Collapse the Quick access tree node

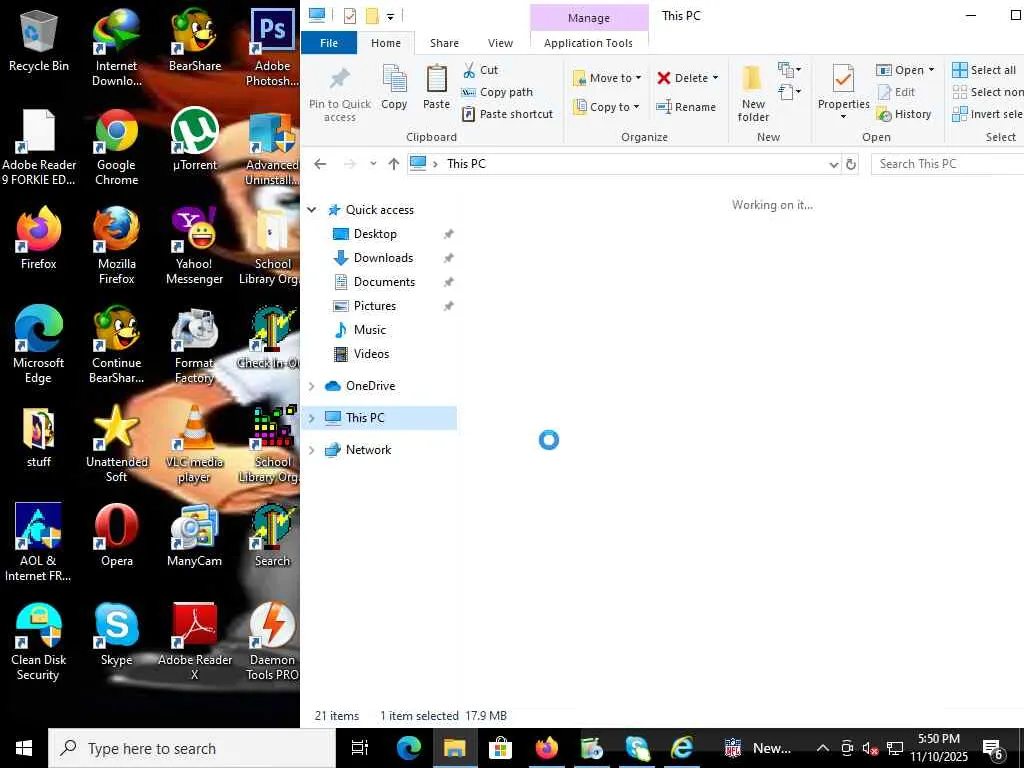coord(312,210)
